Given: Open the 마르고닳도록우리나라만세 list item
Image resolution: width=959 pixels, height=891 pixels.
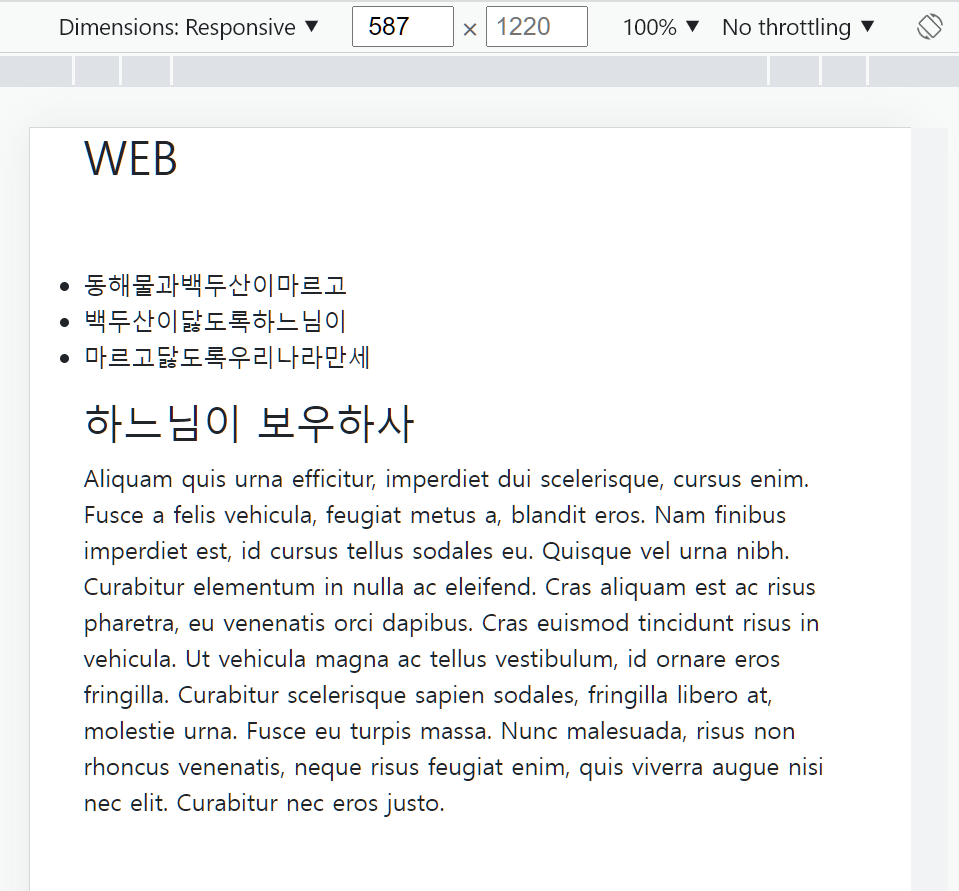Looking at the screenshot, I should (227, 358).
